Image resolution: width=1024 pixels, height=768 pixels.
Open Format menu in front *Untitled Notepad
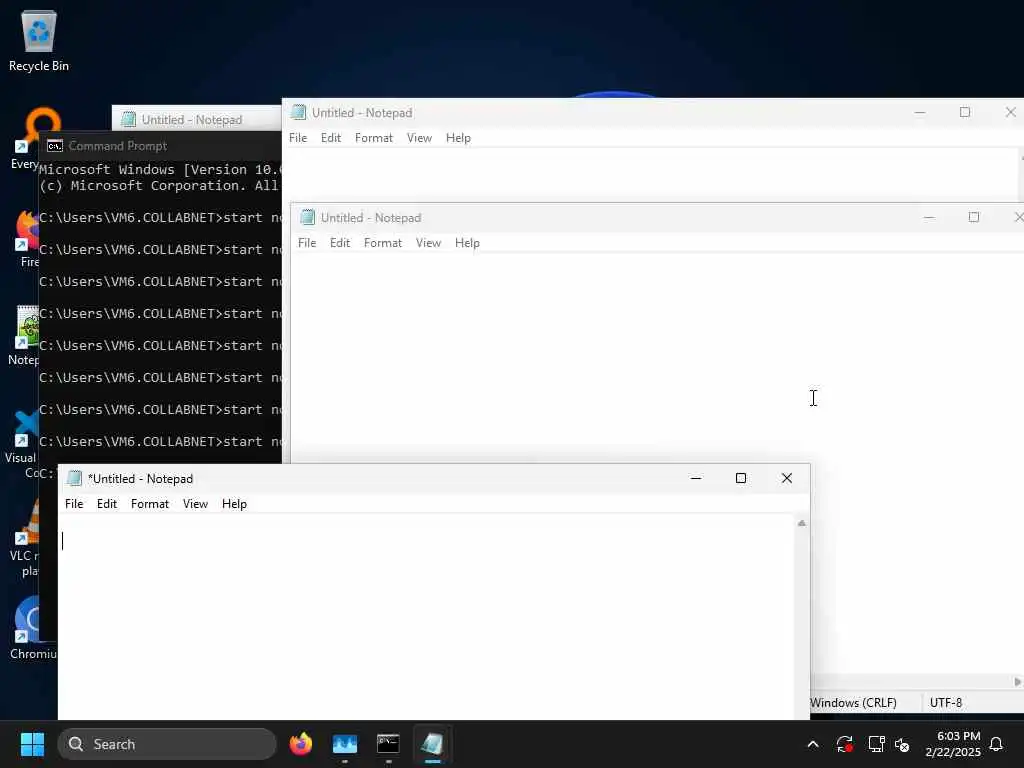tap(150, 504)
